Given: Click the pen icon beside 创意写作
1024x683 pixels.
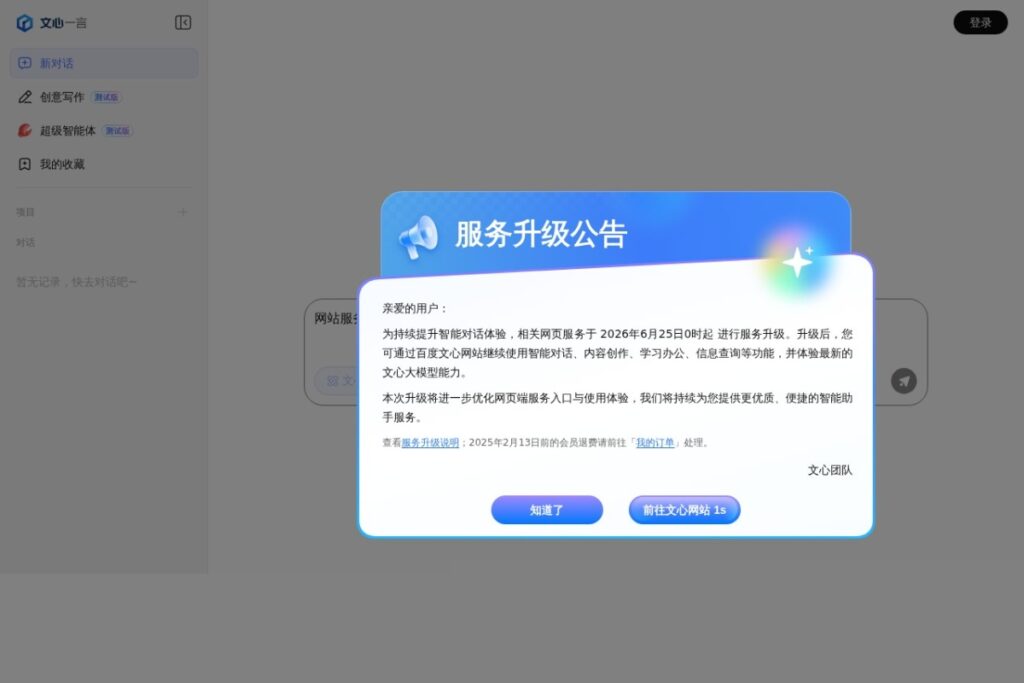Looking at the screenshot, I should [25, 97].
